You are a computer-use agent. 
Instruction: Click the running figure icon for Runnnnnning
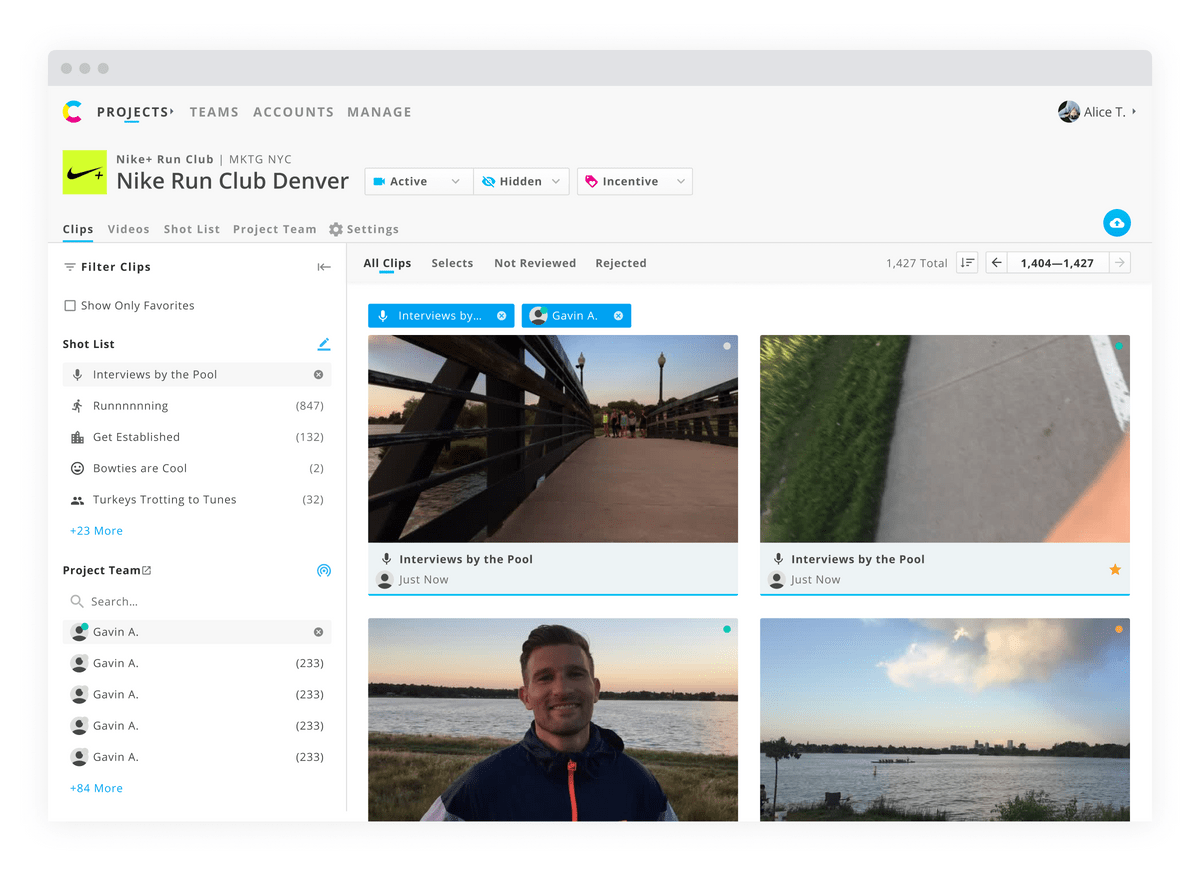click(77, 406)
